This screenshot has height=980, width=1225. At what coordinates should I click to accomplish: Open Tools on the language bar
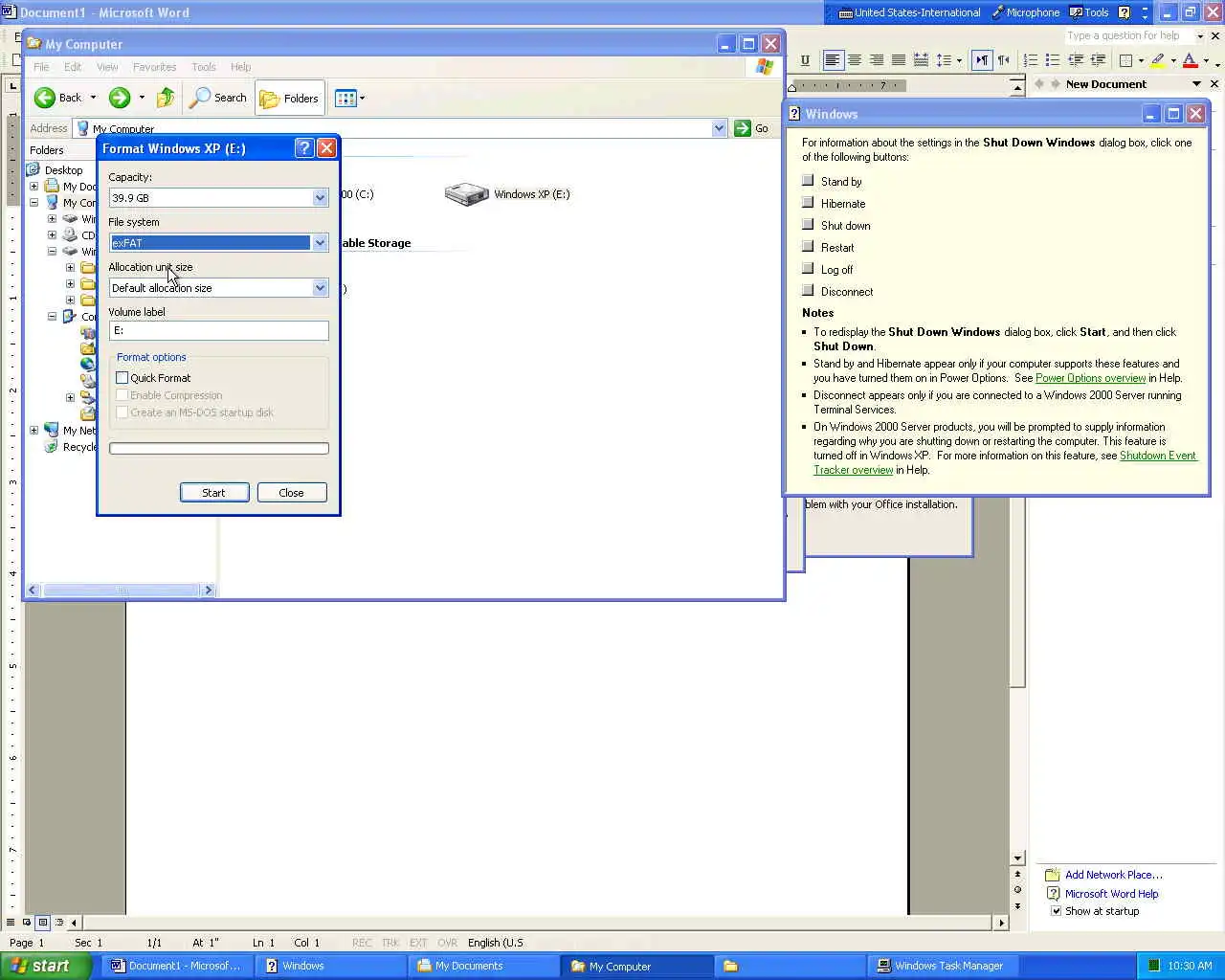coord(1089,12)
